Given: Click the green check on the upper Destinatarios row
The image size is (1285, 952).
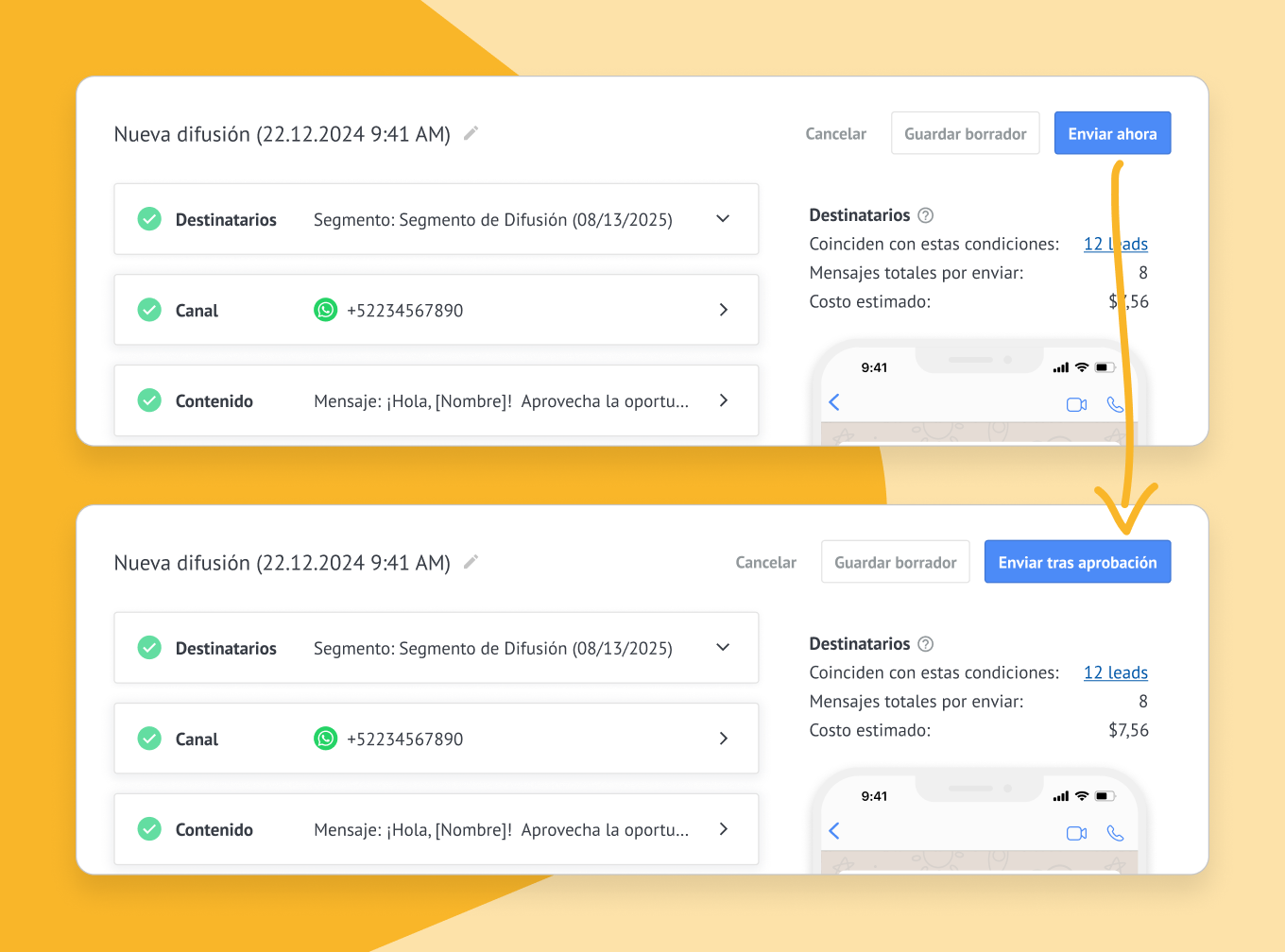Looking at the screenshot, I should pos(149,219).
